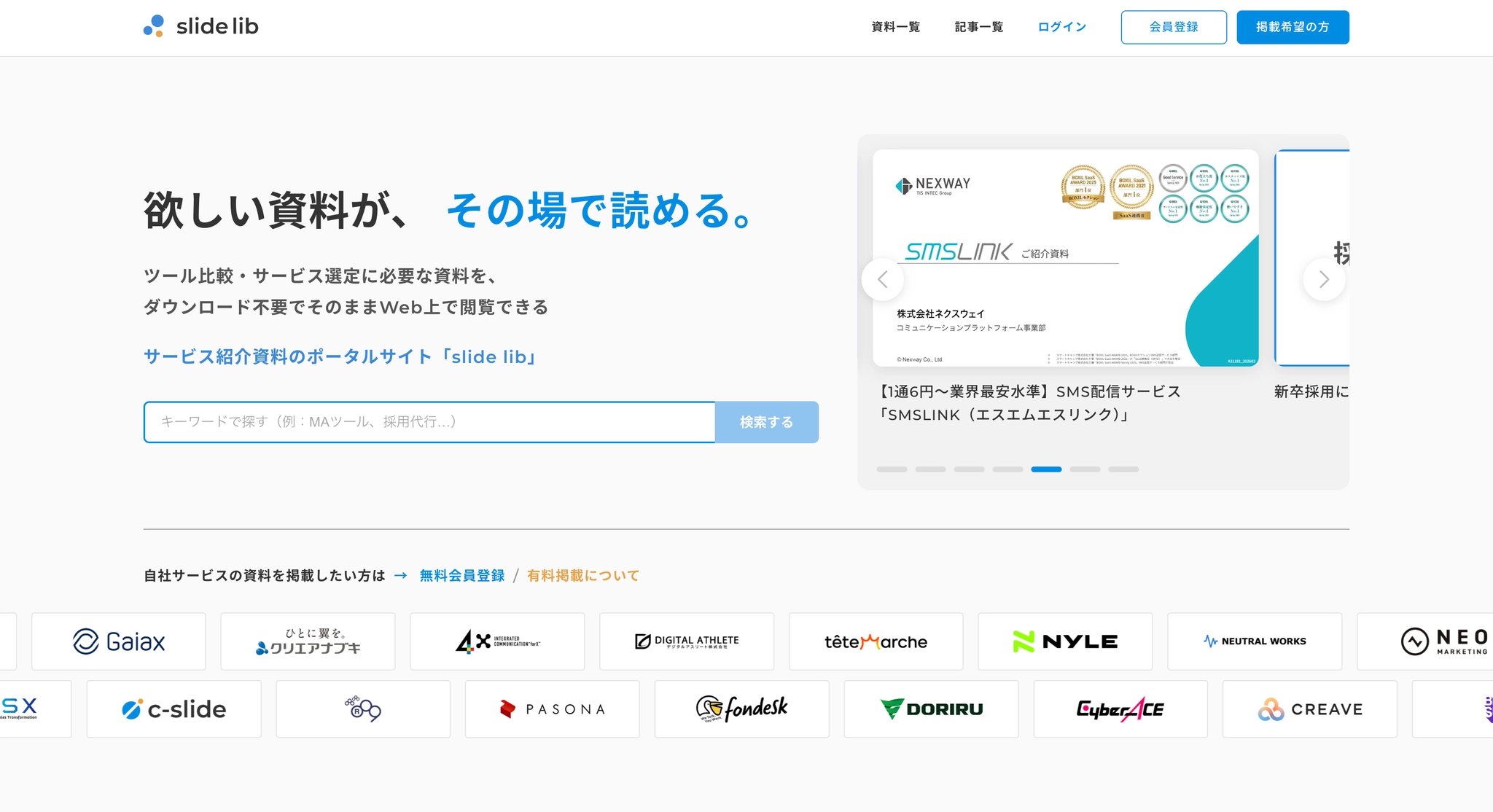Open 記事一覧 in the navigation
The height and width of the screenshot is (812, 1493).
[978, 27]
